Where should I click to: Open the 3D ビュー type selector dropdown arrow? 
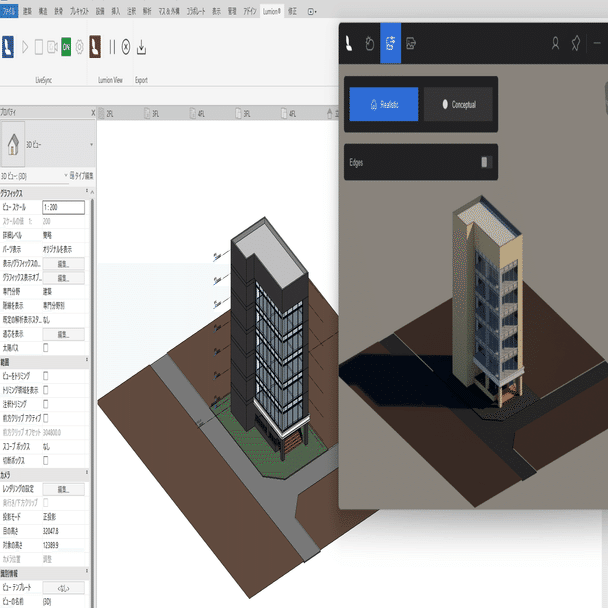(x=92, y=145)
